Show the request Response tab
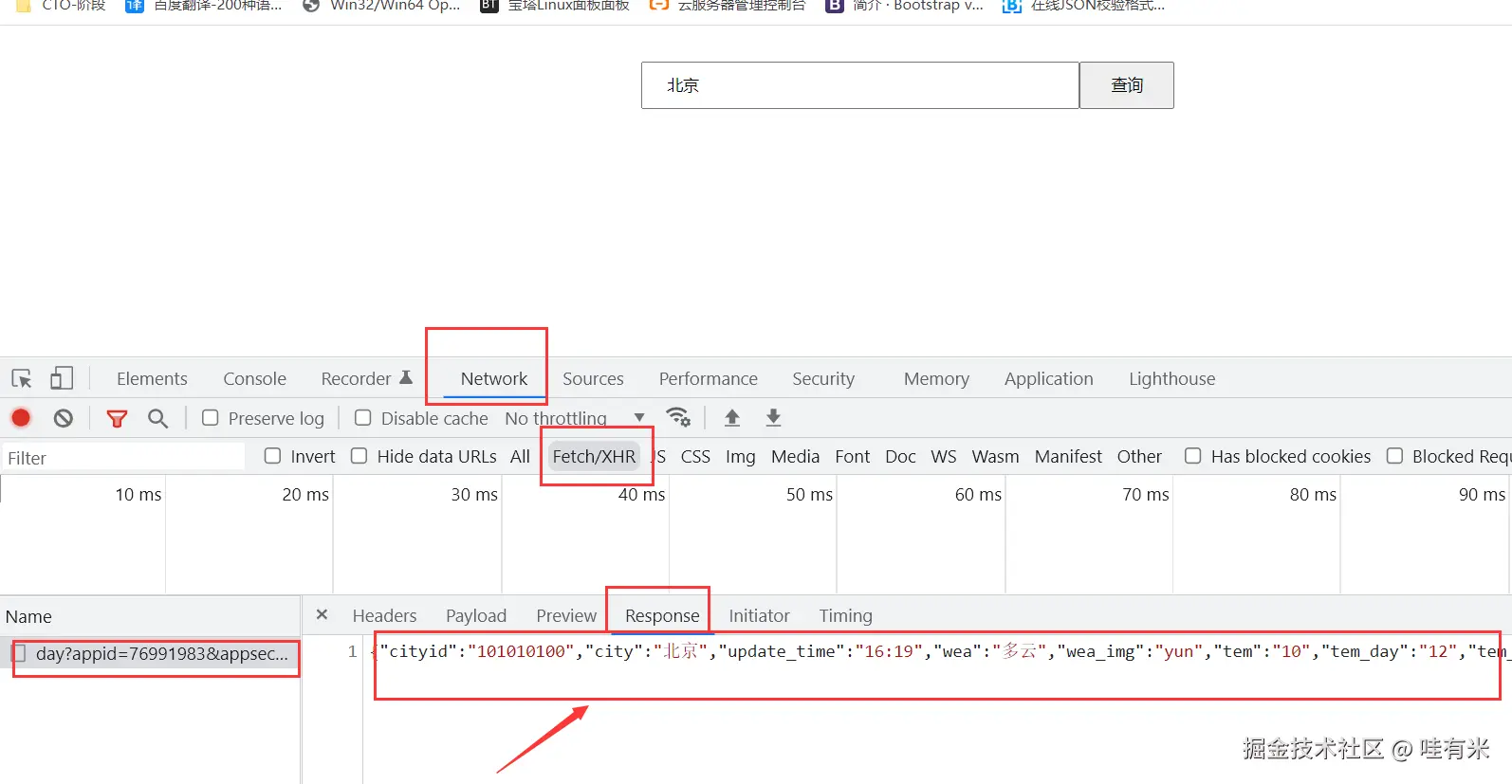 click(662, 615)
